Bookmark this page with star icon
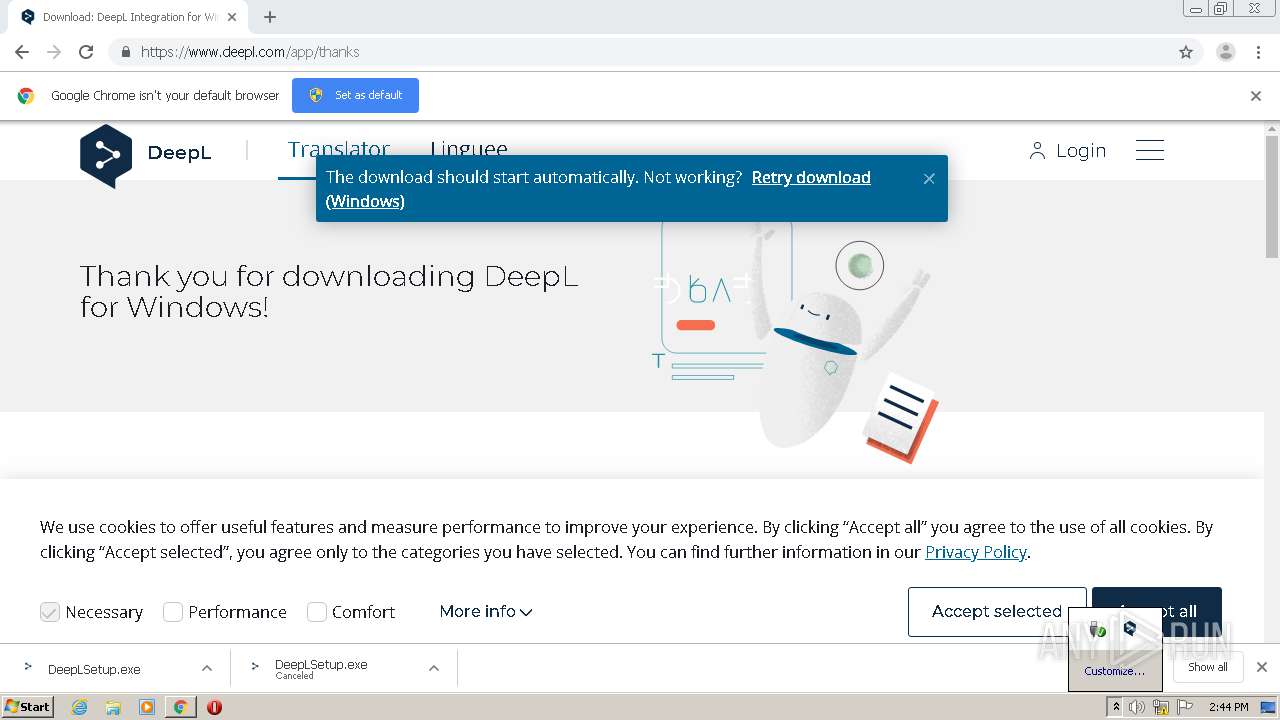Image resolution: width=1280 pixels, height=720 pixels. tap(1186, 52)
